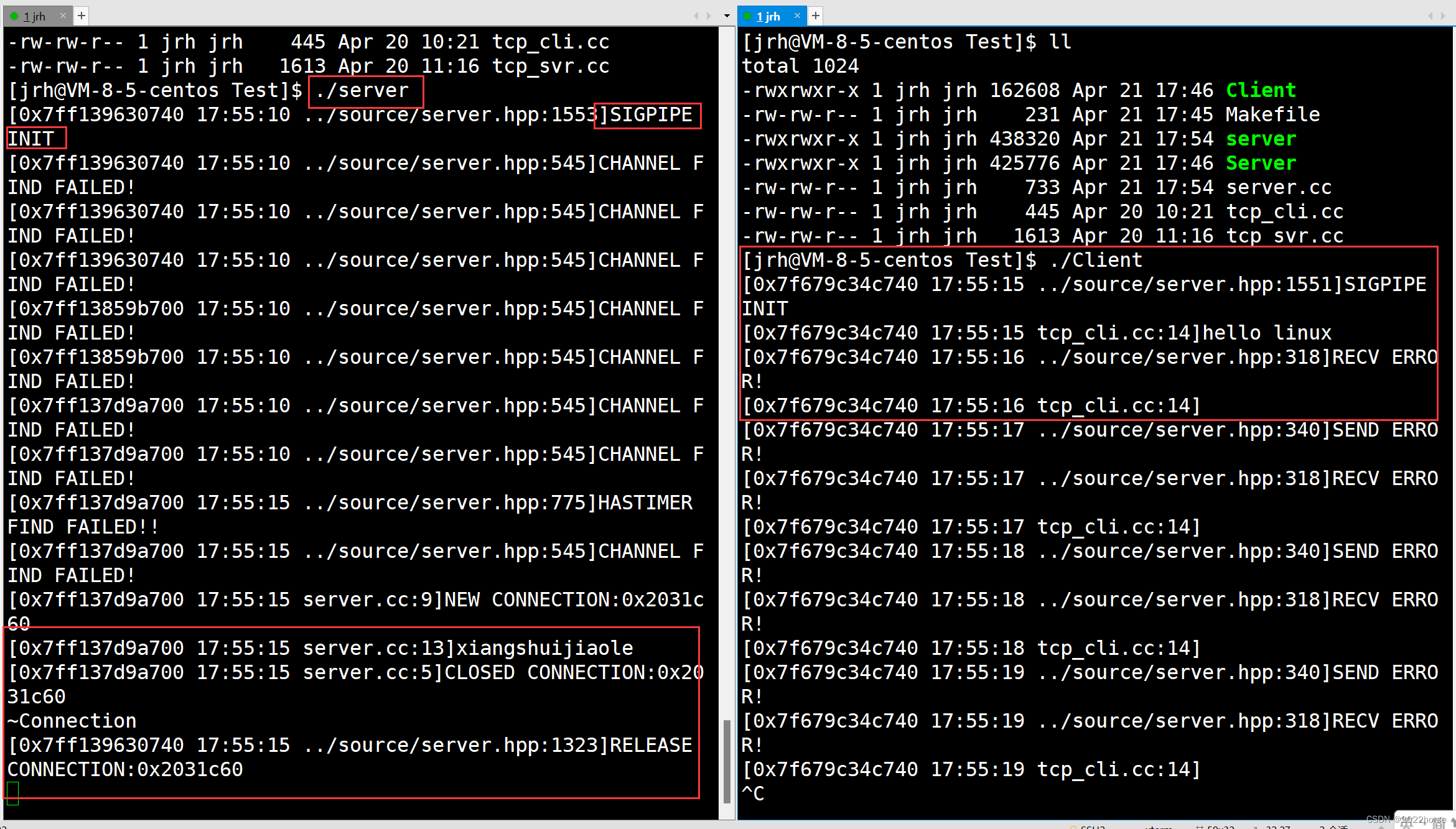Image resolution: width=1456 pixels, height=829 pixels.
Task: Click the green status dot on right tab
Action: tap(748, 16)
